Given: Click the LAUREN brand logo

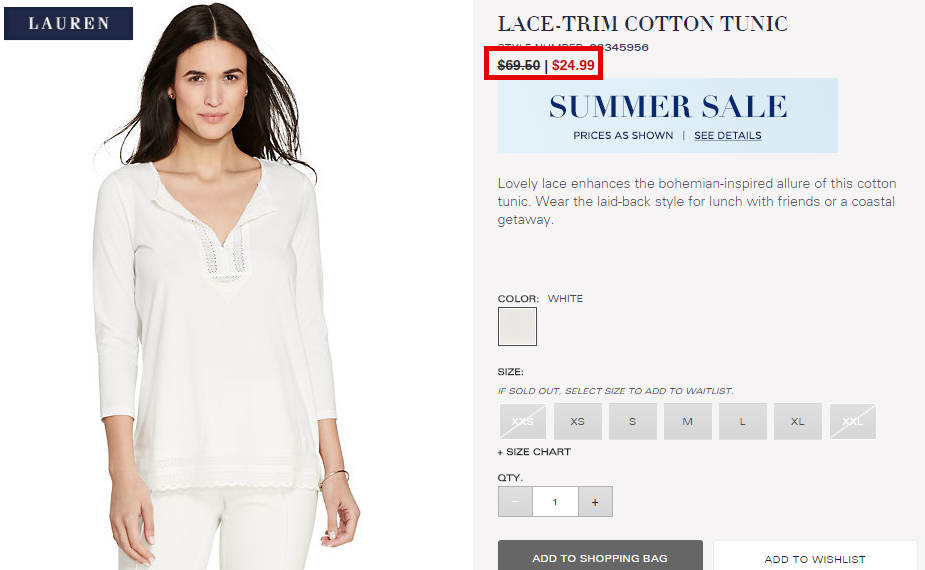Looking at the screenshot, I should [x=68, y=24].
